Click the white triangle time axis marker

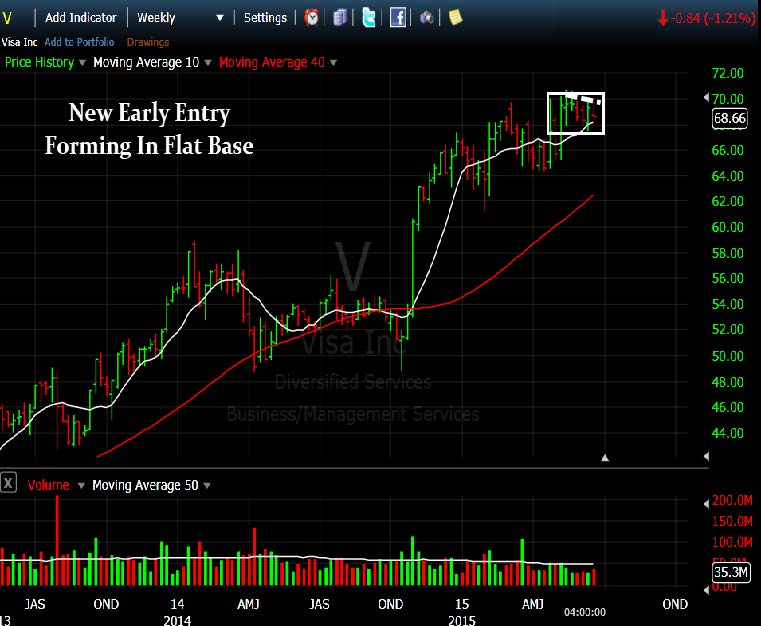(605, 458)
